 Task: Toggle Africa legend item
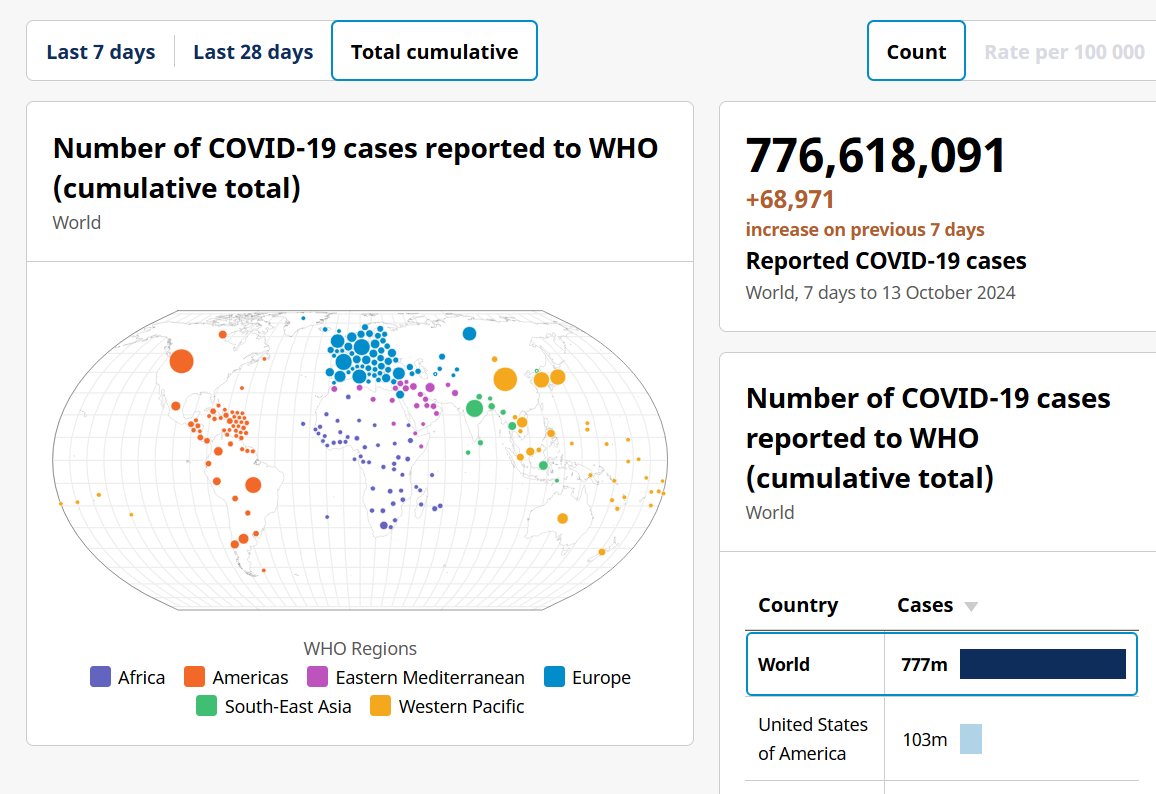pos(127,677)
